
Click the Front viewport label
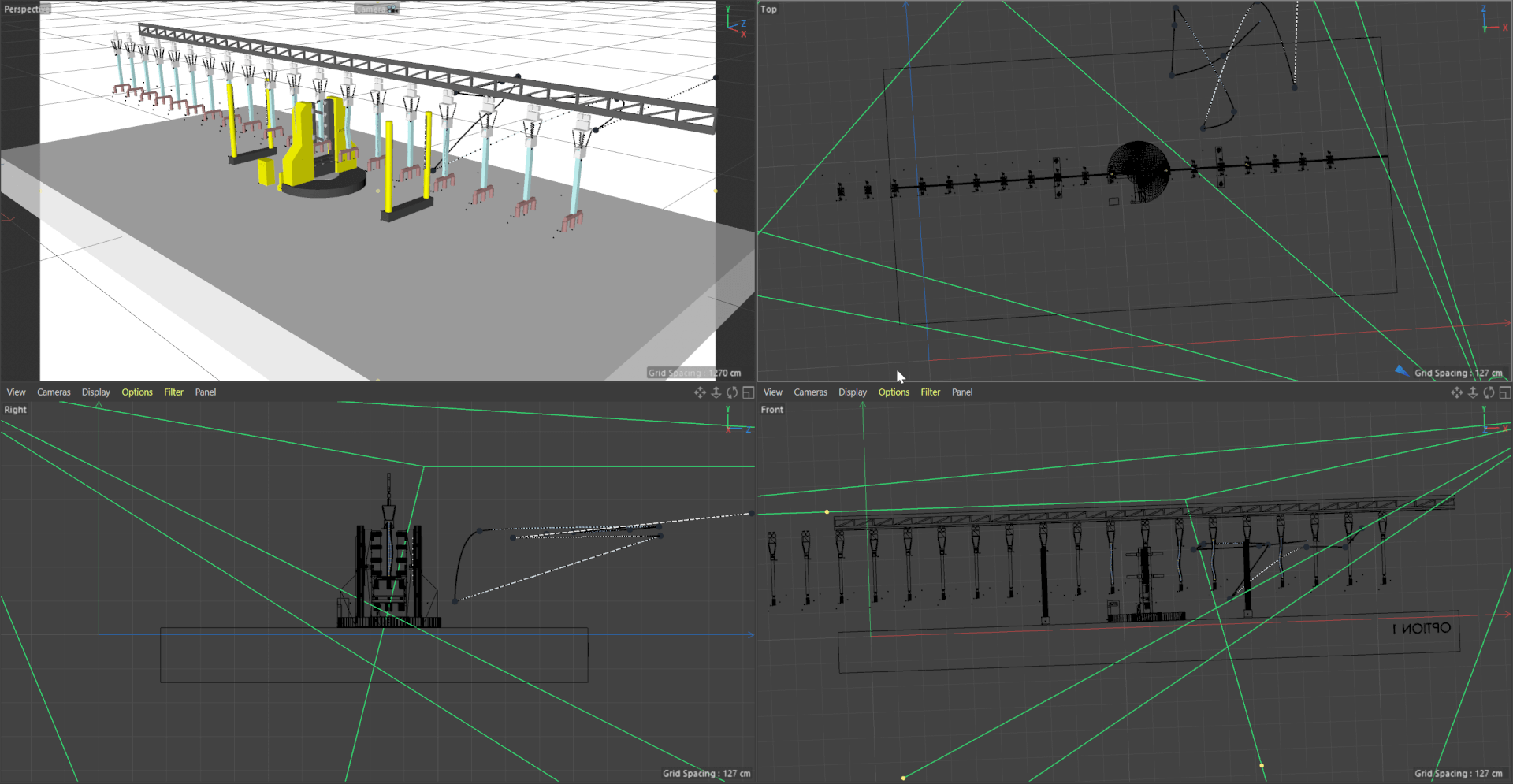(x=772, y=410)
